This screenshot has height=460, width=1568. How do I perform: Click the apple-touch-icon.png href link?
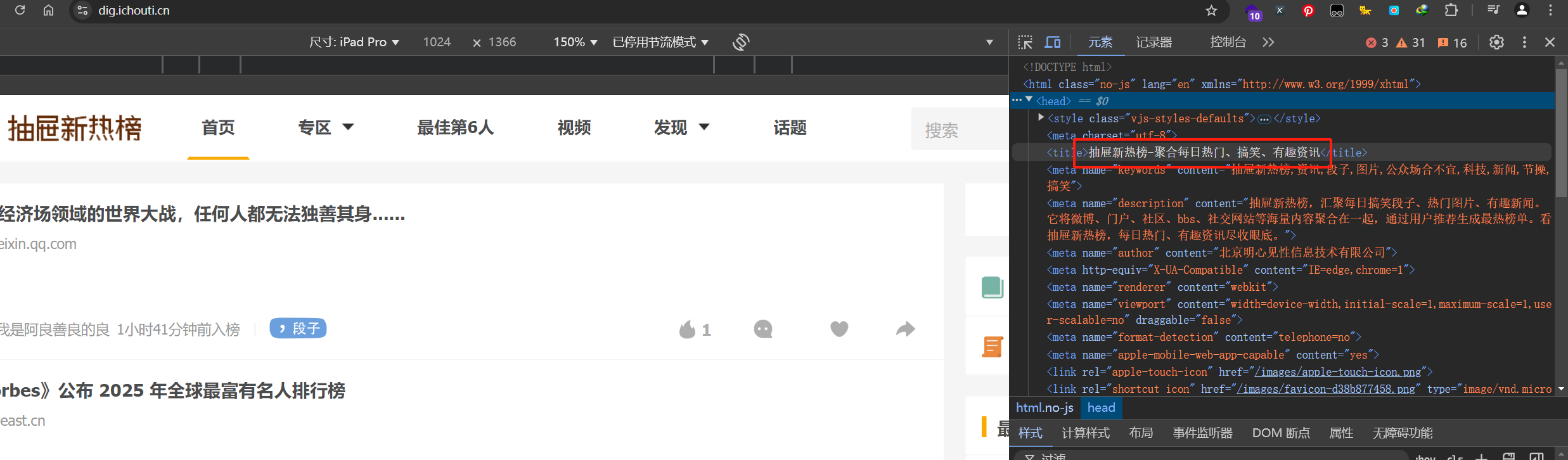pyautogui.click(x=1337, y=372)
